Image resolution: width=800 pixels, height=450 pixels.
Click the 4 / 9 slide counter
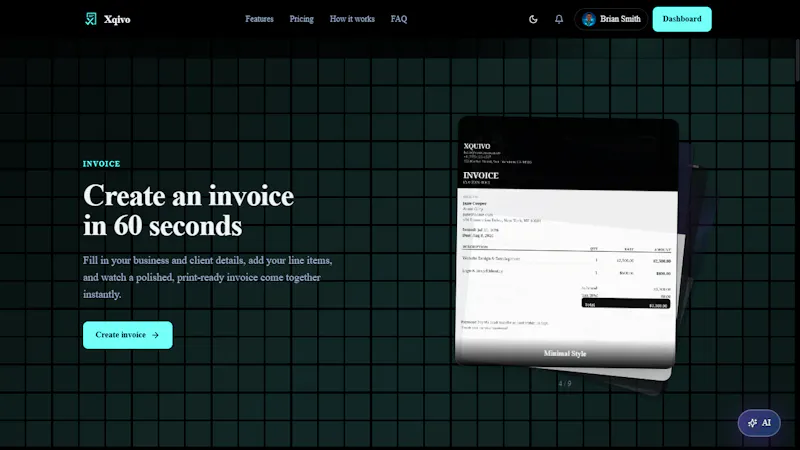565,384
